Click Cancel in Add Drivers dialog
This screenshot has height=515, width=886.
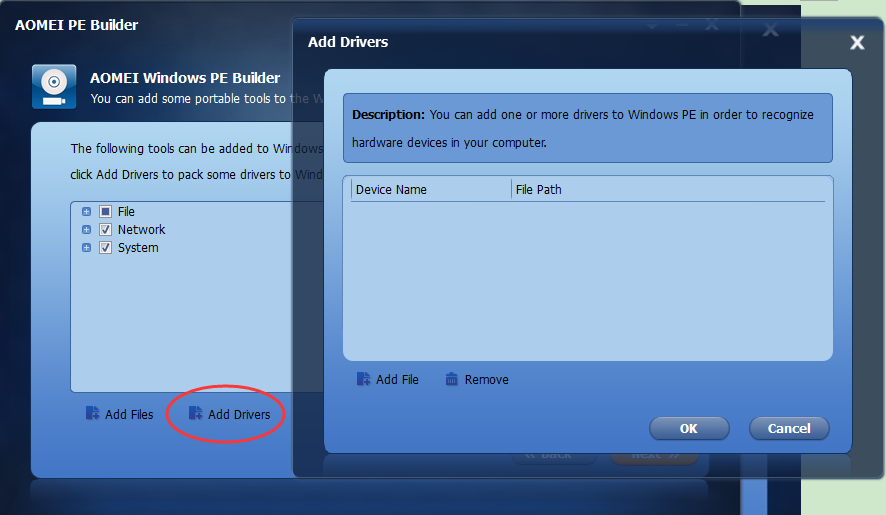[x=789, y=429]
